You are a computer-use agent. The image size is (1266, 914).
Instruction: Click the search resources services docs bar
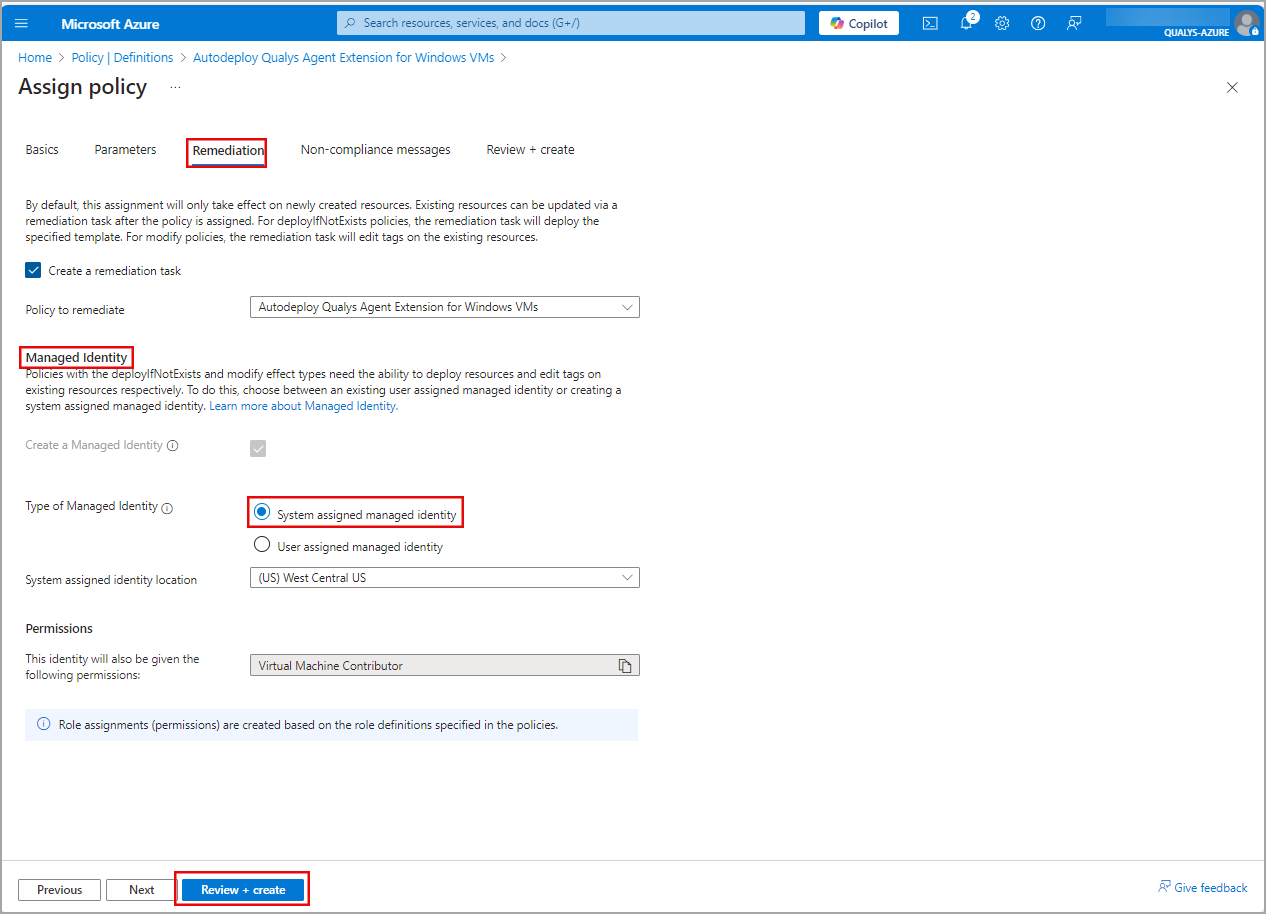tap(570, 23)
